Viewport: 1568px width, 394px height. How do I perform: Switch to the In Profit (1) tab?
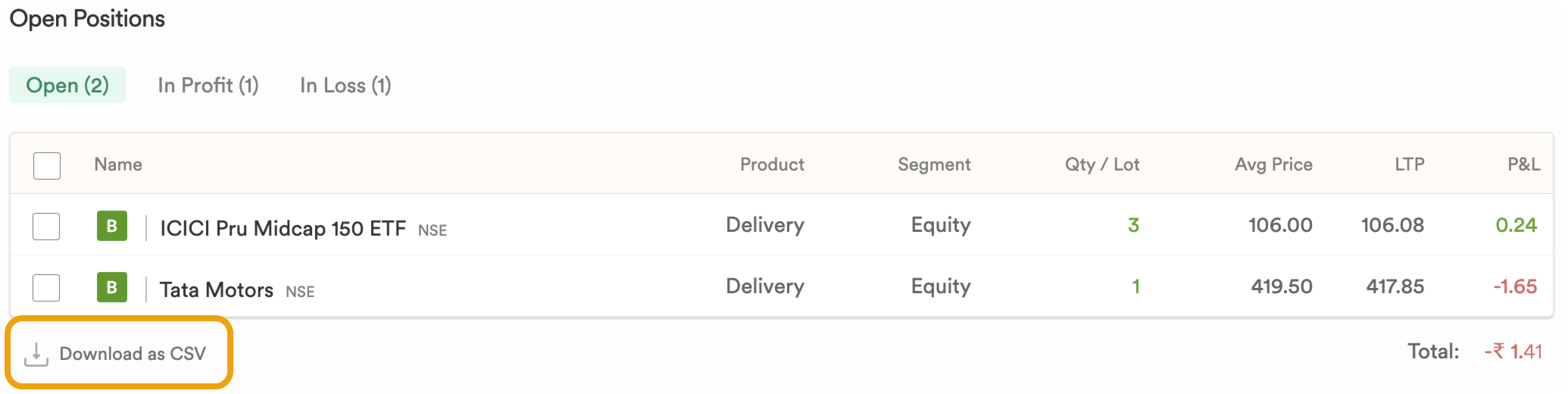[208, 85]
